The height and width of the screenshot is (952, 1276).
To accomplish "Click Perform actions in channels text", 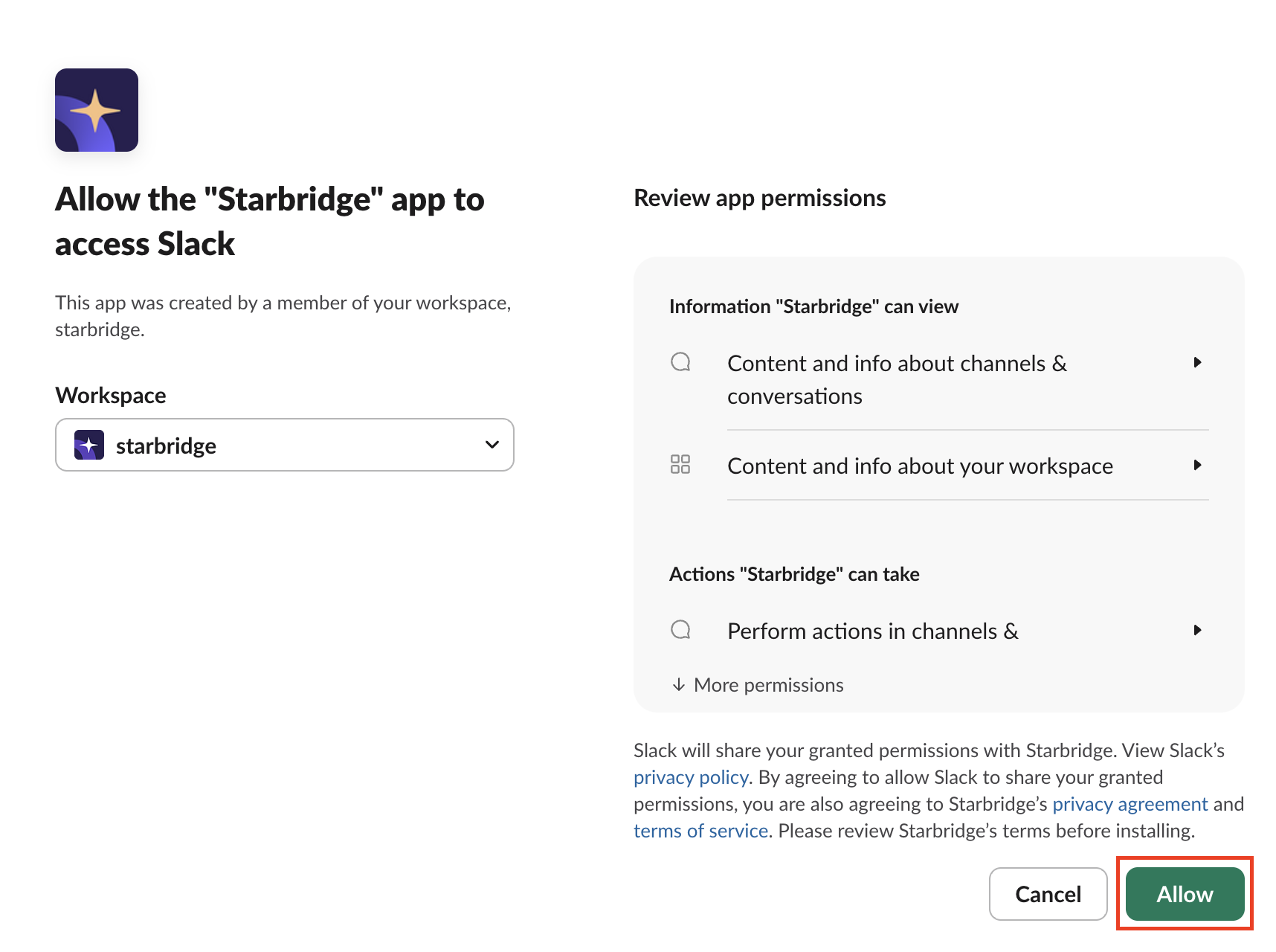I will tap(872, 631).
